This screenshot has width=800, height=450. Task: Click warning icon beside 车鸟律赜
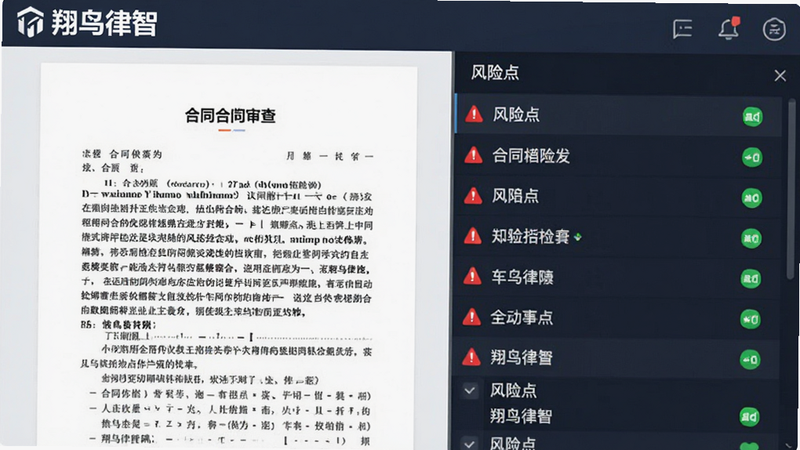472,277
